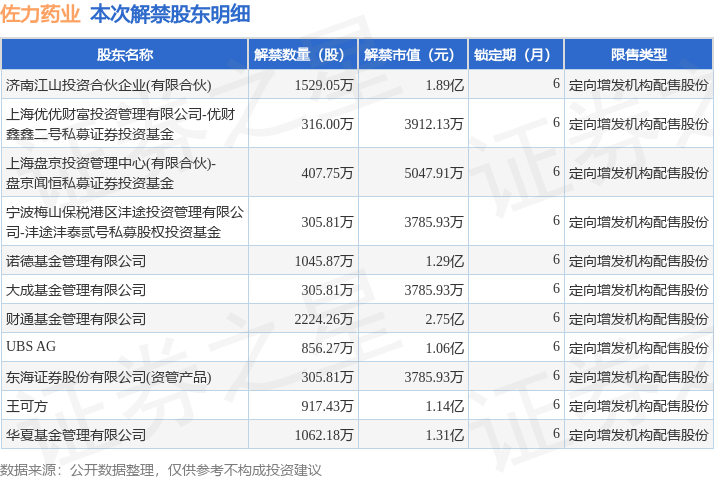Click shareholder 上海盘京投资管理中心 fund name
This screenshot has width=714, height=479.
[111, 173]
